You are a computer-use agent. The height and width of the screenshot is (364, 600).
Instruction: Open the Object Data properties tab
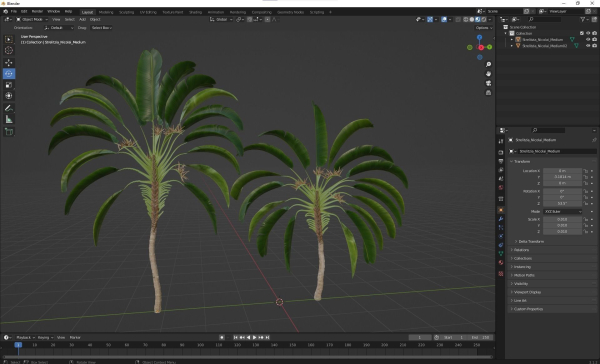tap(501, 254)
